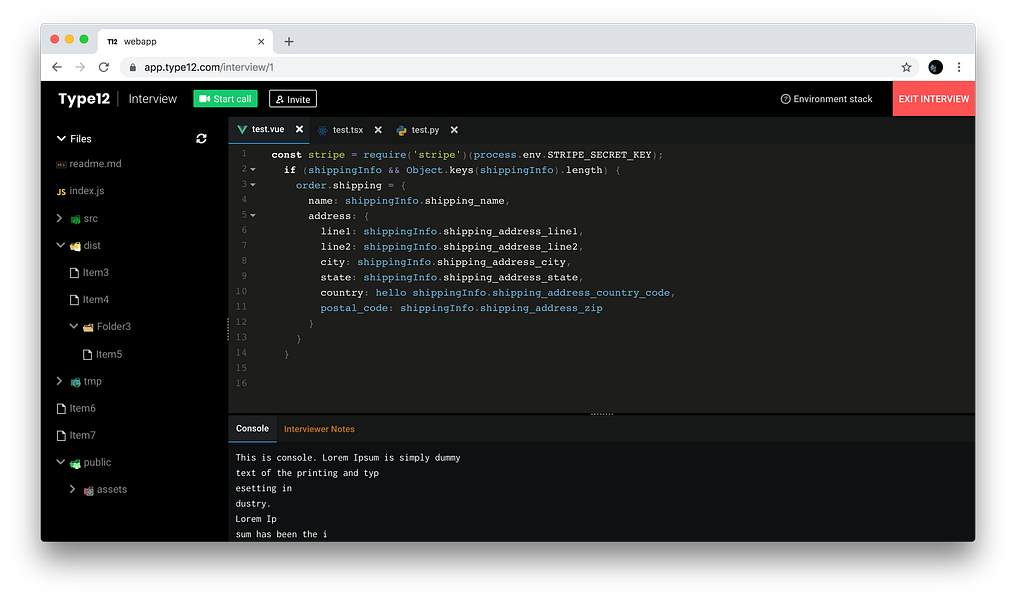View site security lock info

pos(133,67)
